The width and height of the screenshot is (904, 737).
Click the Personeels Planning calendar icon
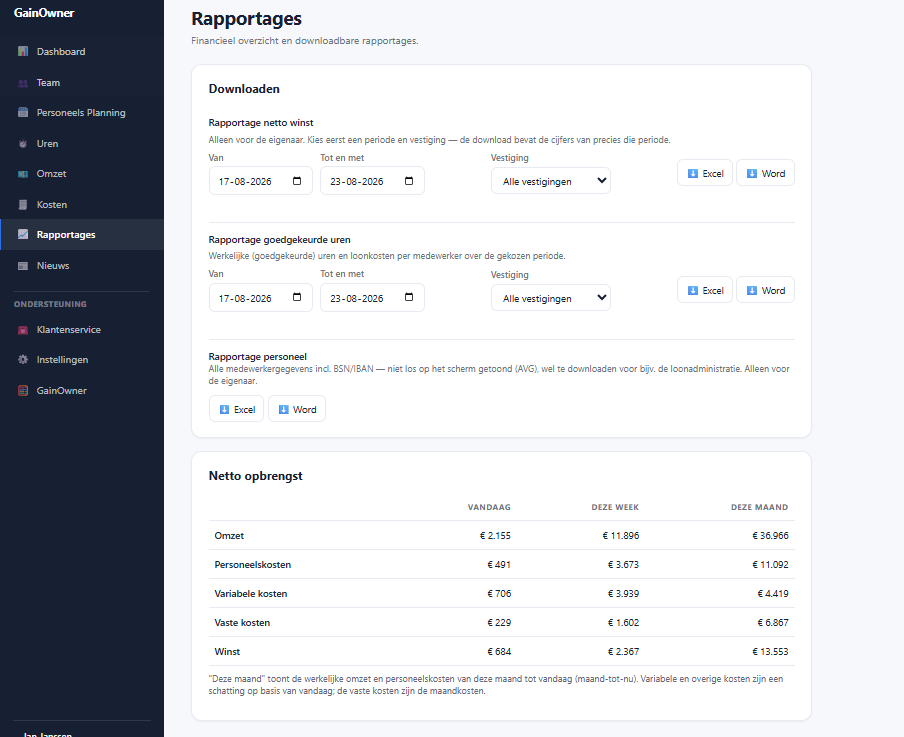(23, 112)
